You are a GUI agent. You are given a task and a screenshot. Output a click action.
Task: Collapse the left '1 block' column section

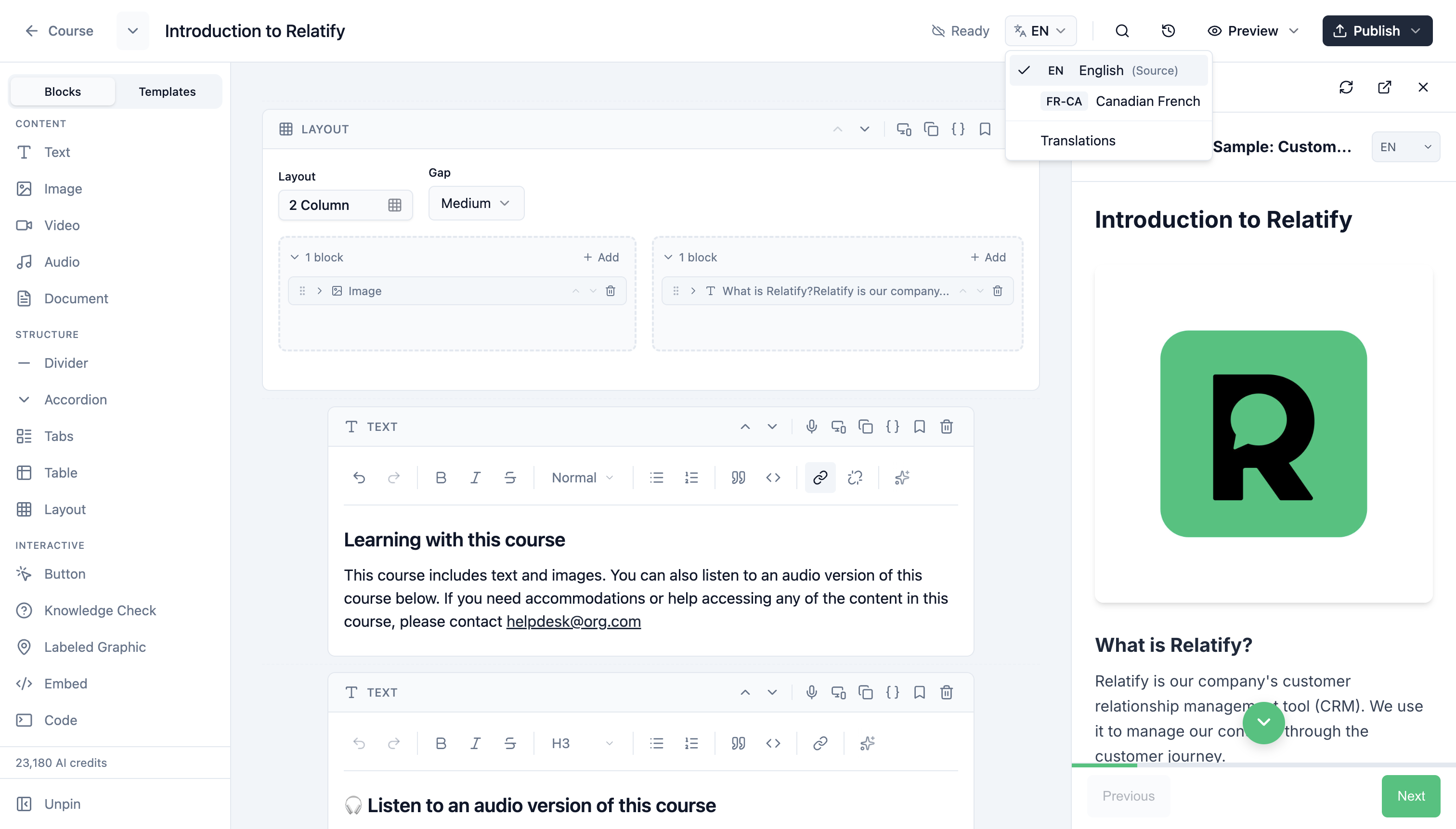coord(295,257)
